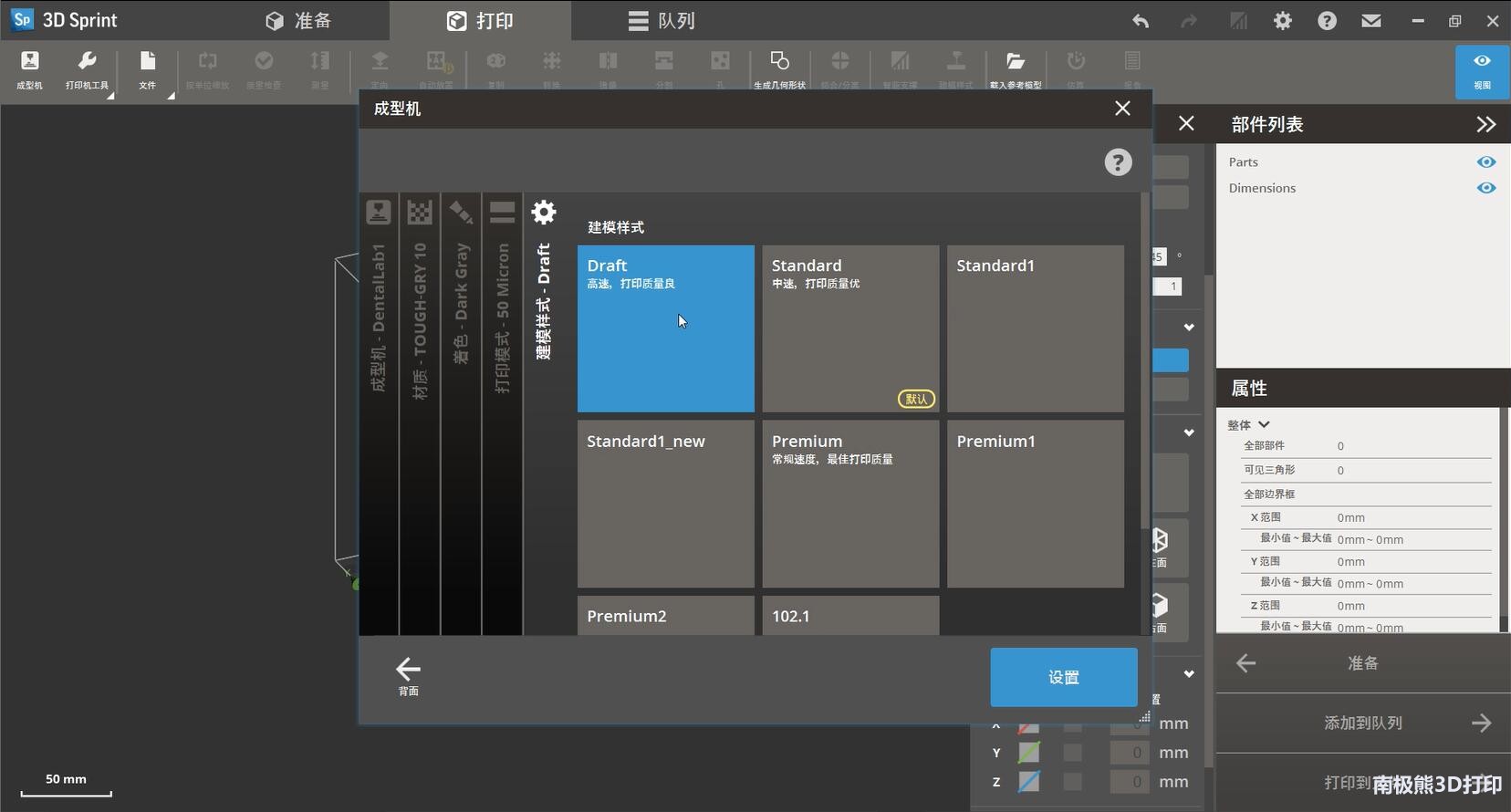This screenshot has height=812, width=1511.
Task: Select the Premium build style tile
Action: [x=850, y=504]
